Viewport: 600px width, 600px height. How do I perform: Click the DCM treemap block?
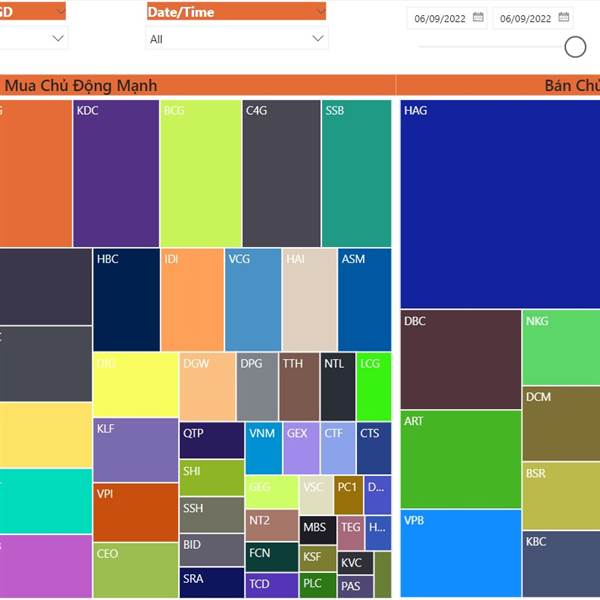point(561,424)
